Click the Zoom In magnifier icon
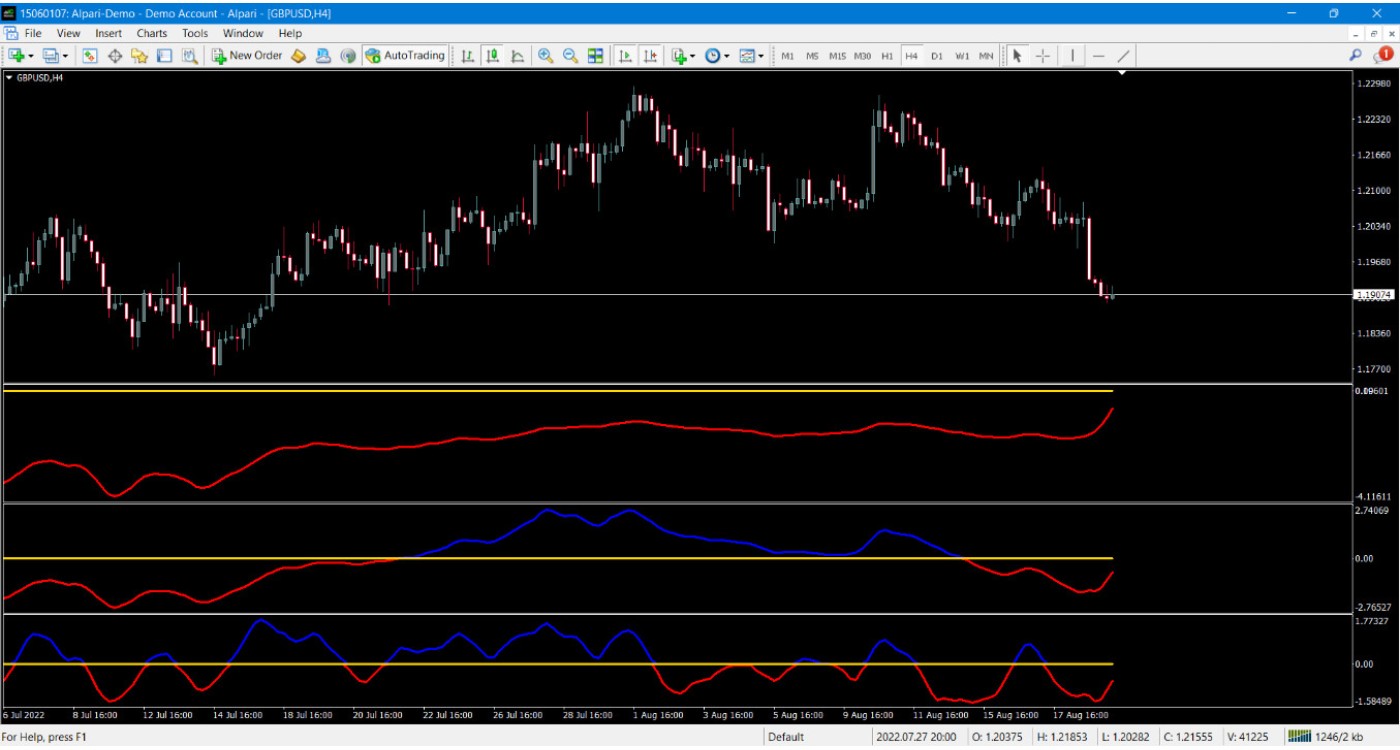Viewport: 1400px width, 750px height. point(546,56)
